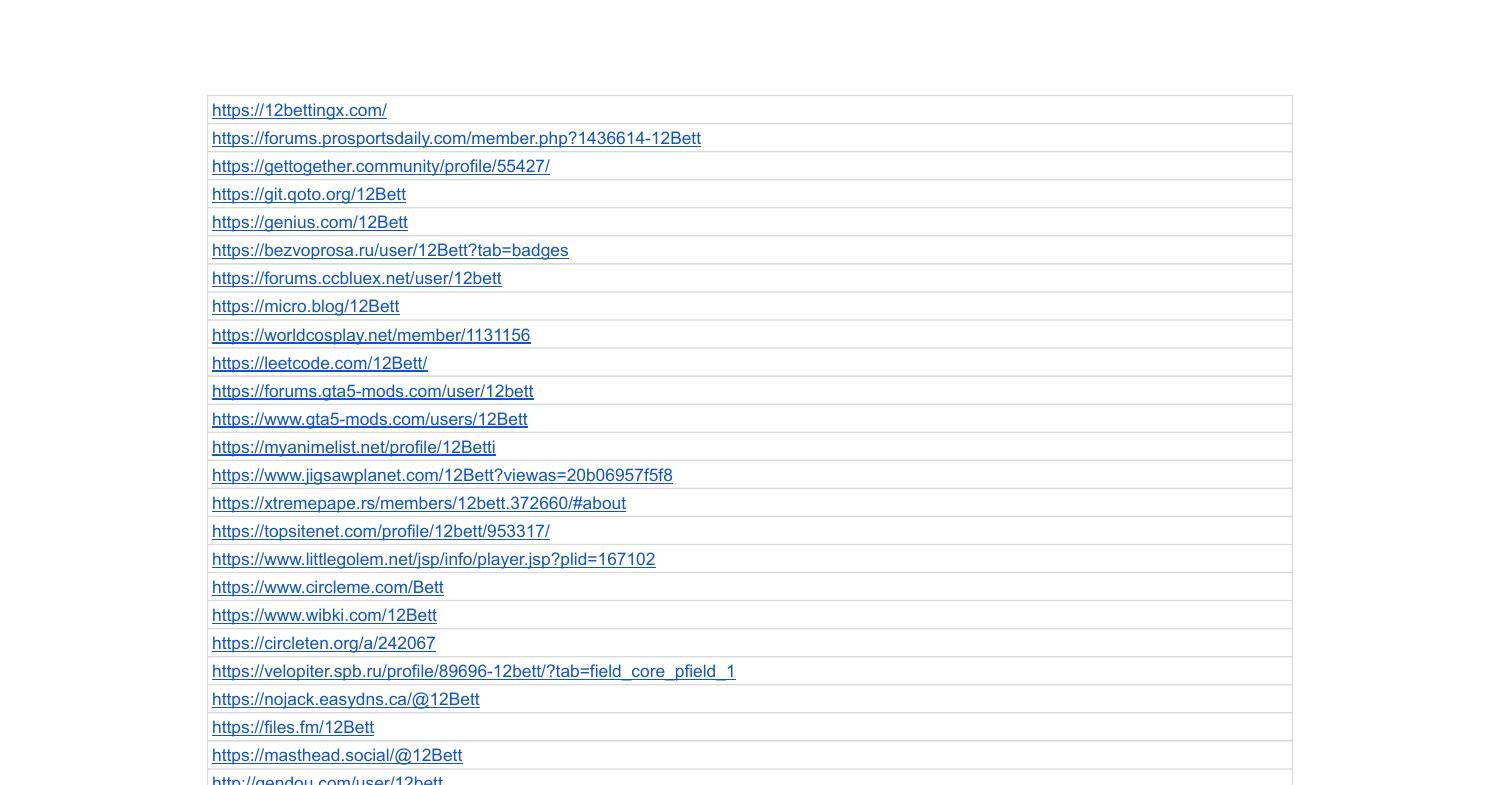Open the masthead.social/@12Bett link
Image resolution: width=1500 pixels, height=785 pixels.
pos(337,755)
